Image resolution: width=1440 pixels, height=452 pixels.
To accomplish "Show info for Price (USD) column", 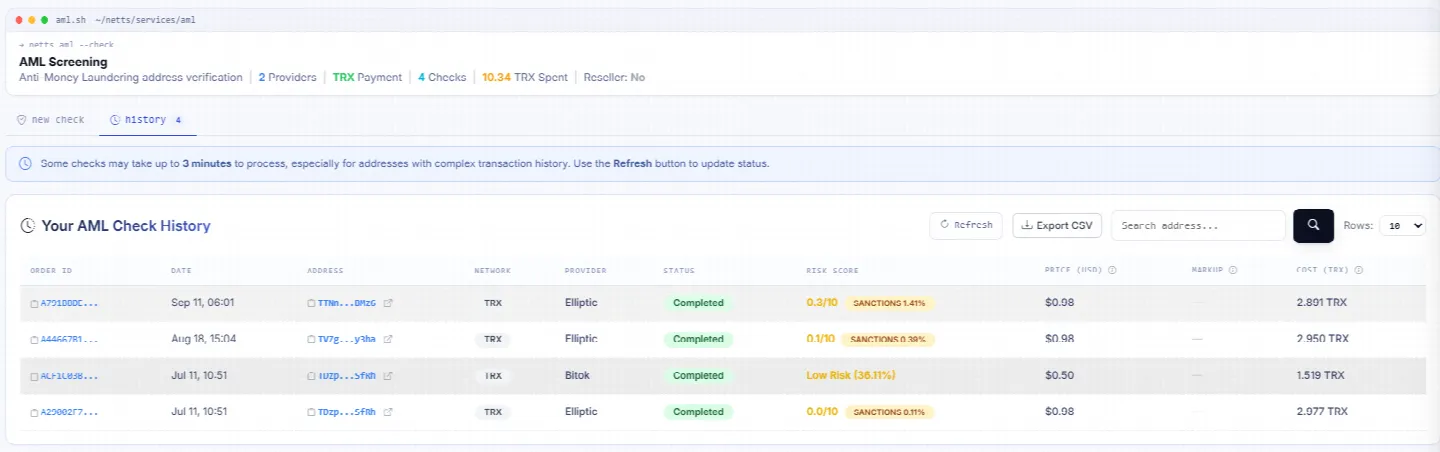I will [1112, 270].
